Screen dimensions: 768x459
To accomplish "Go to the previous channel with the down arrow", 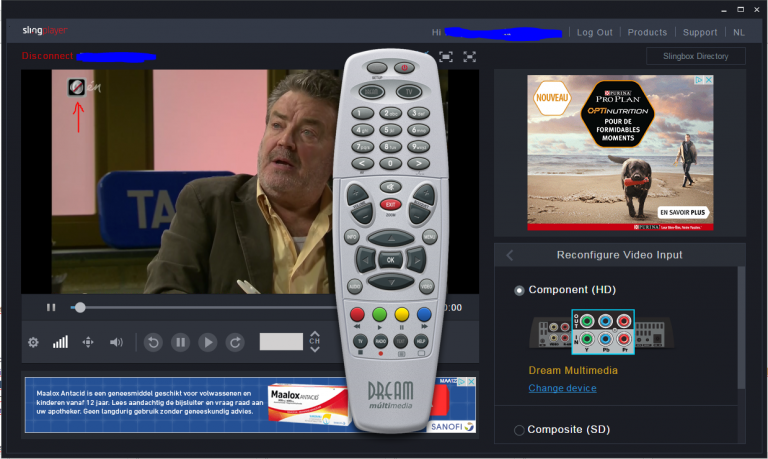I will [315, 349].
